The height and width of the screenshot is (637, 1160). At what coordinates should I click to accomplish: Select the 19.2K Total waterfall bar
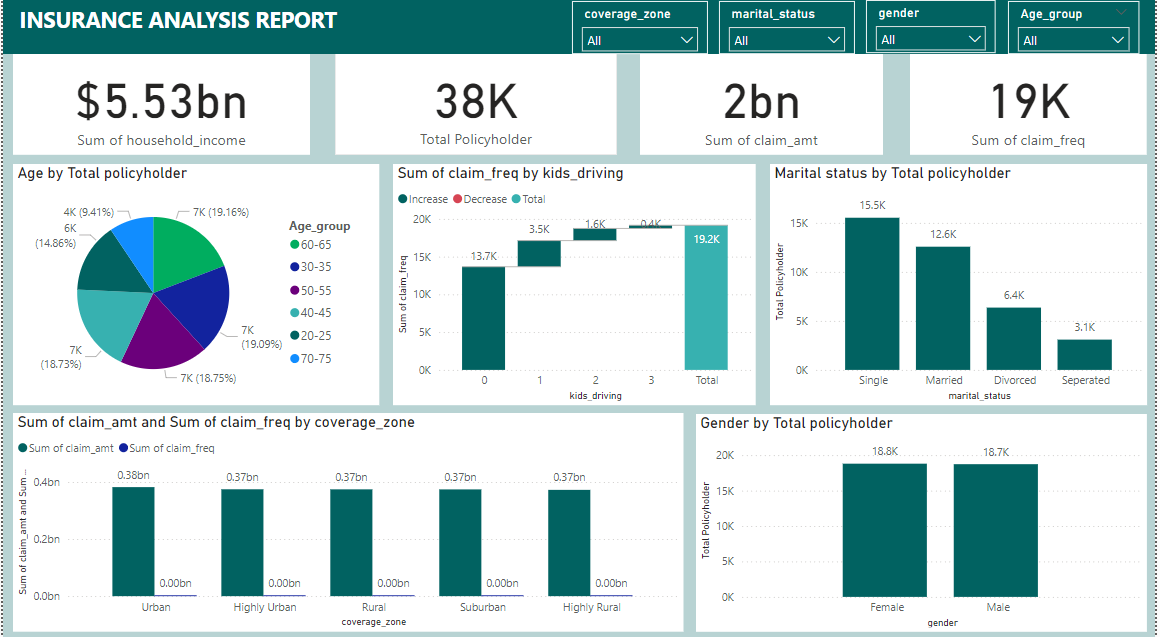tap(707, 297)
